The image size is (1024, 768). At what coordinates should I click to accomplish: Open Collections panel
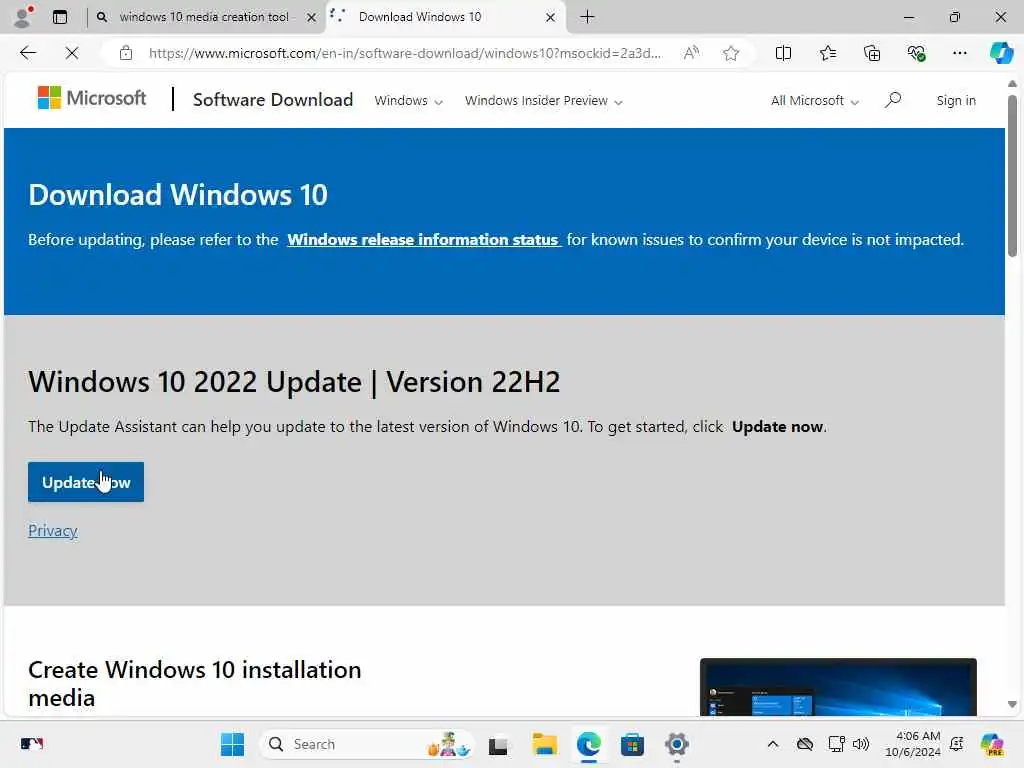click(x=872, y=53)
